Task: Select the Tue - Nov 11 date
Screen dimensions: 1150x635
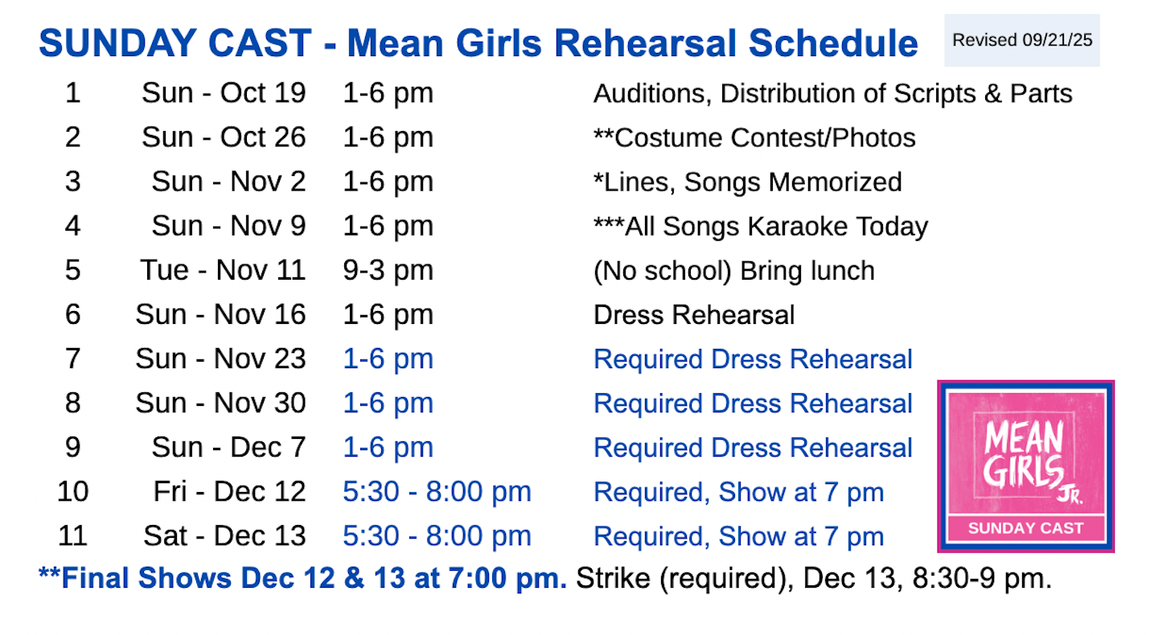Action: [222, 271]
